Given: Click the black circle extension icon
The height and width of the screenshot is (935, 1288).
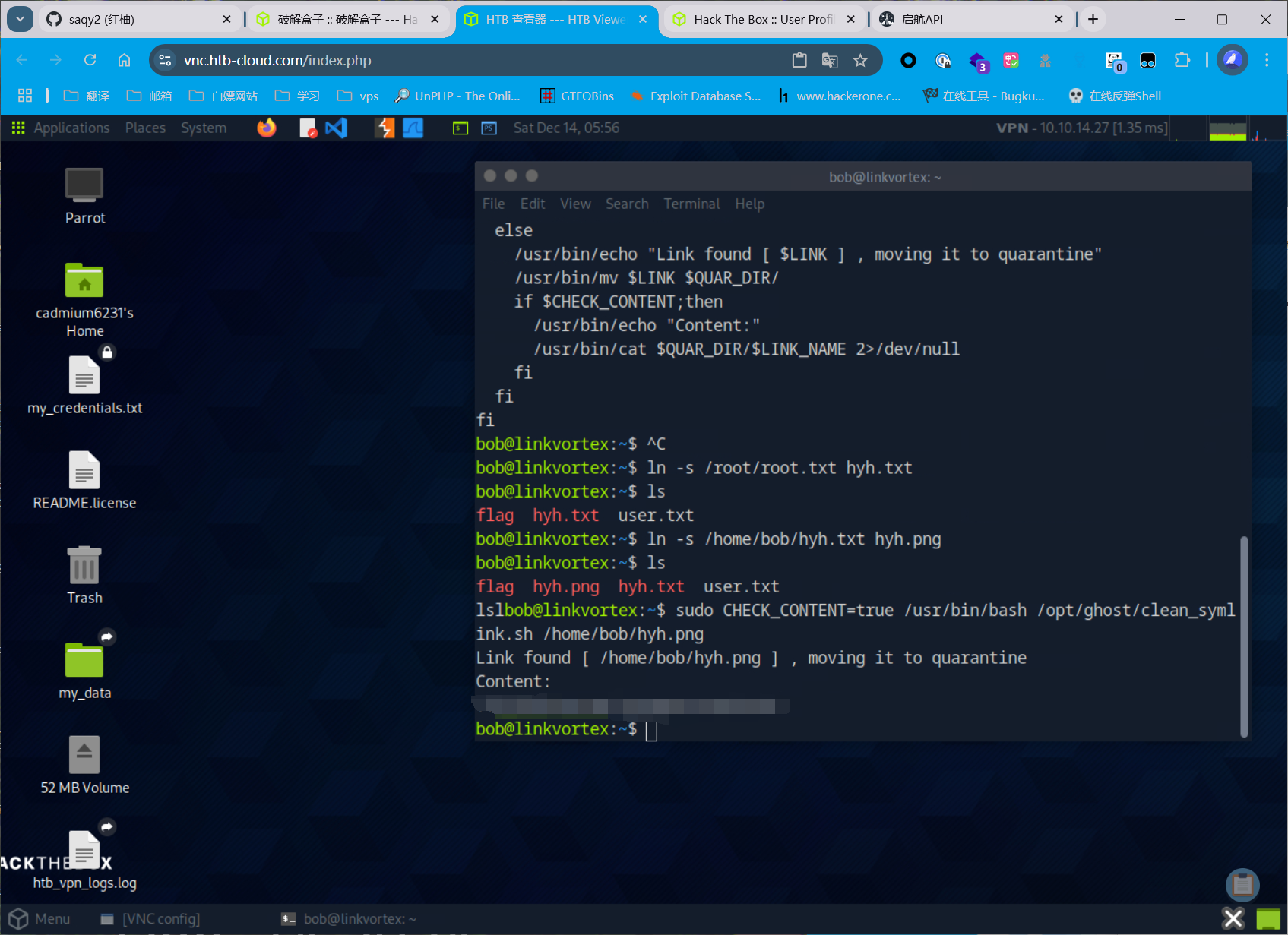Looking at the screenshot, I should (x=908, y=61).
